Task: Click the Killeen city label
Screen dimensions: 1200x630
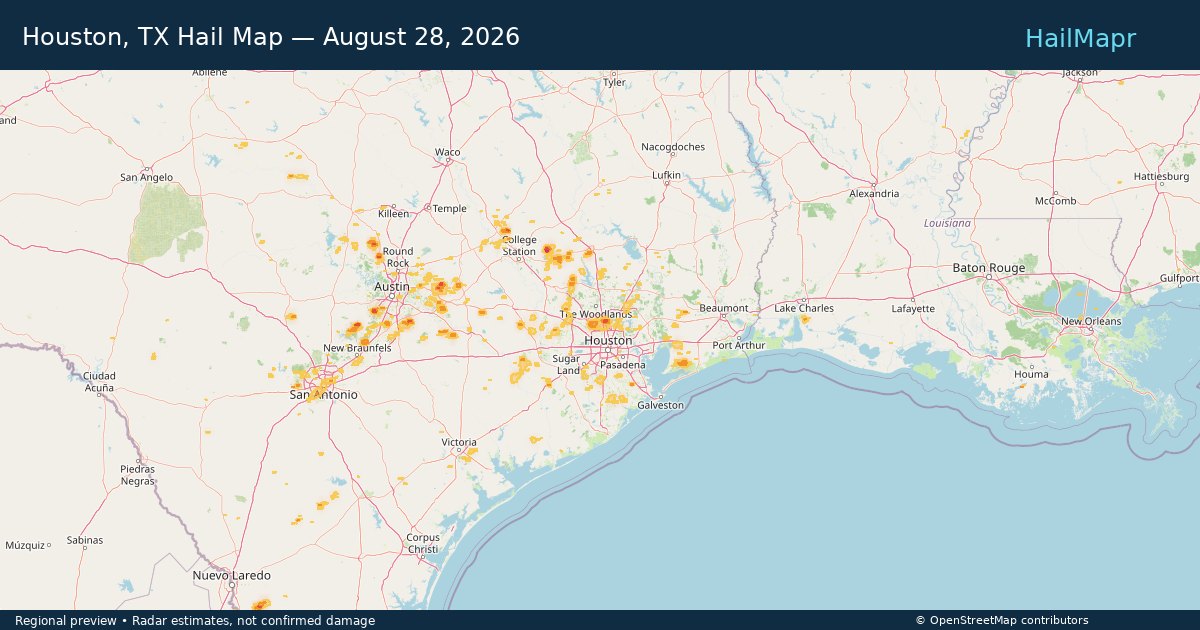Action: (394, 213)
